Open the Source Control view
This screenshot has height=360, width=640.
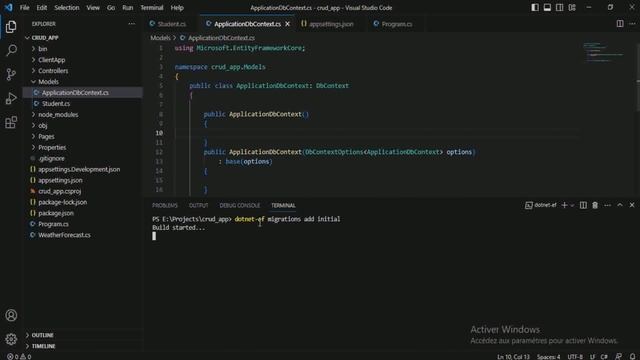[x=11, y=74]
